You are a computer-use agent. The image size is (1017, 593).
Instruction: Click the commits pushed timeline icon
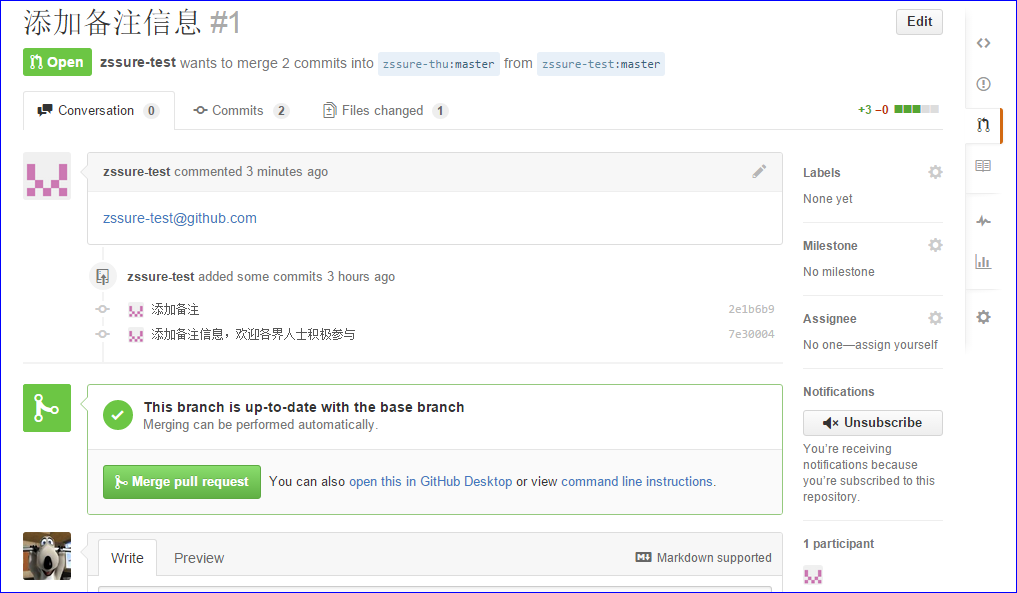(x=102, y=276)
